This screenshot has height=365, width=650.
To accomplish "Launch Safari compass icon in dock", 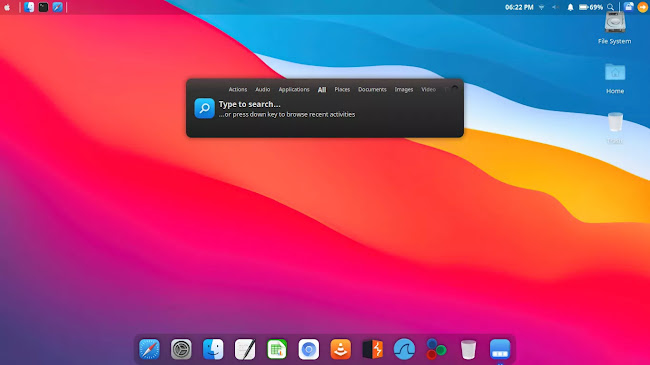I will (149, 349).
